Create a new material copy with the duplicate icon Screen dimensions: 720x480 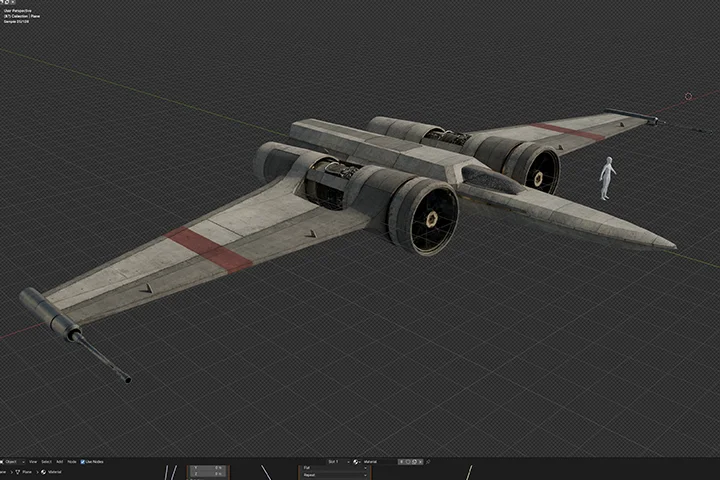coord(415,462)
